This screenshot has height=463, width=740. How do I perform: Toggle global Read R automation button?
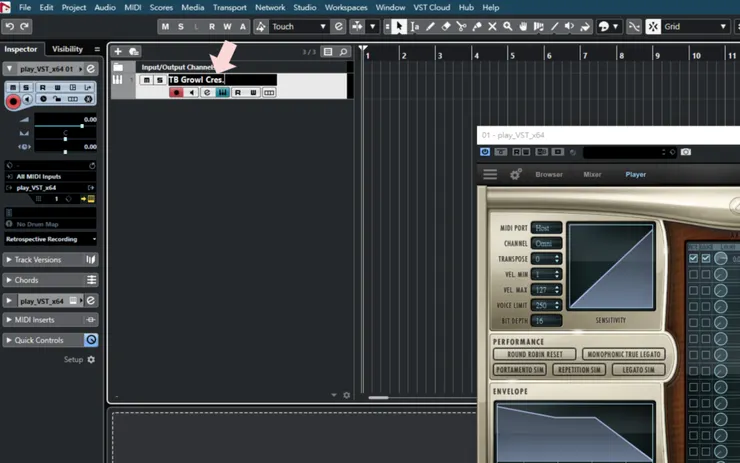tap(212, 26)
